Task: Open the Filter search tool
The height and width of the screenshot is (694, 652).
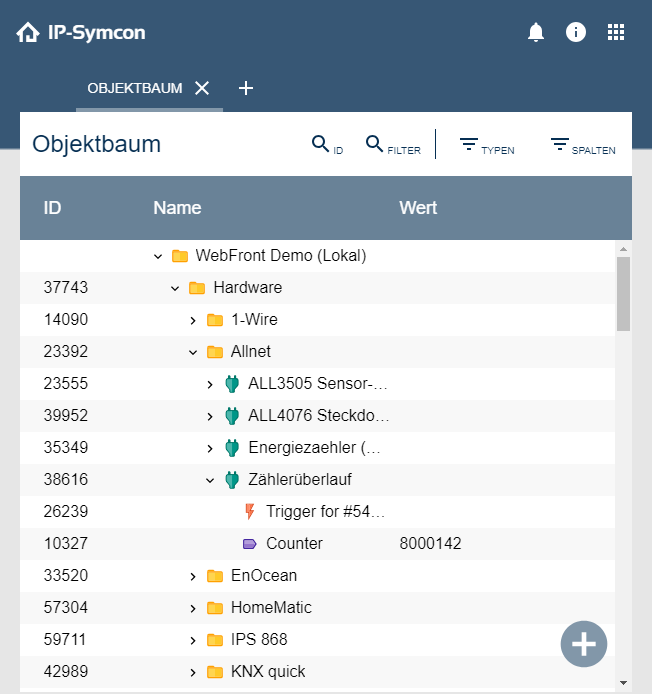Action: click(x=392, y=145)
